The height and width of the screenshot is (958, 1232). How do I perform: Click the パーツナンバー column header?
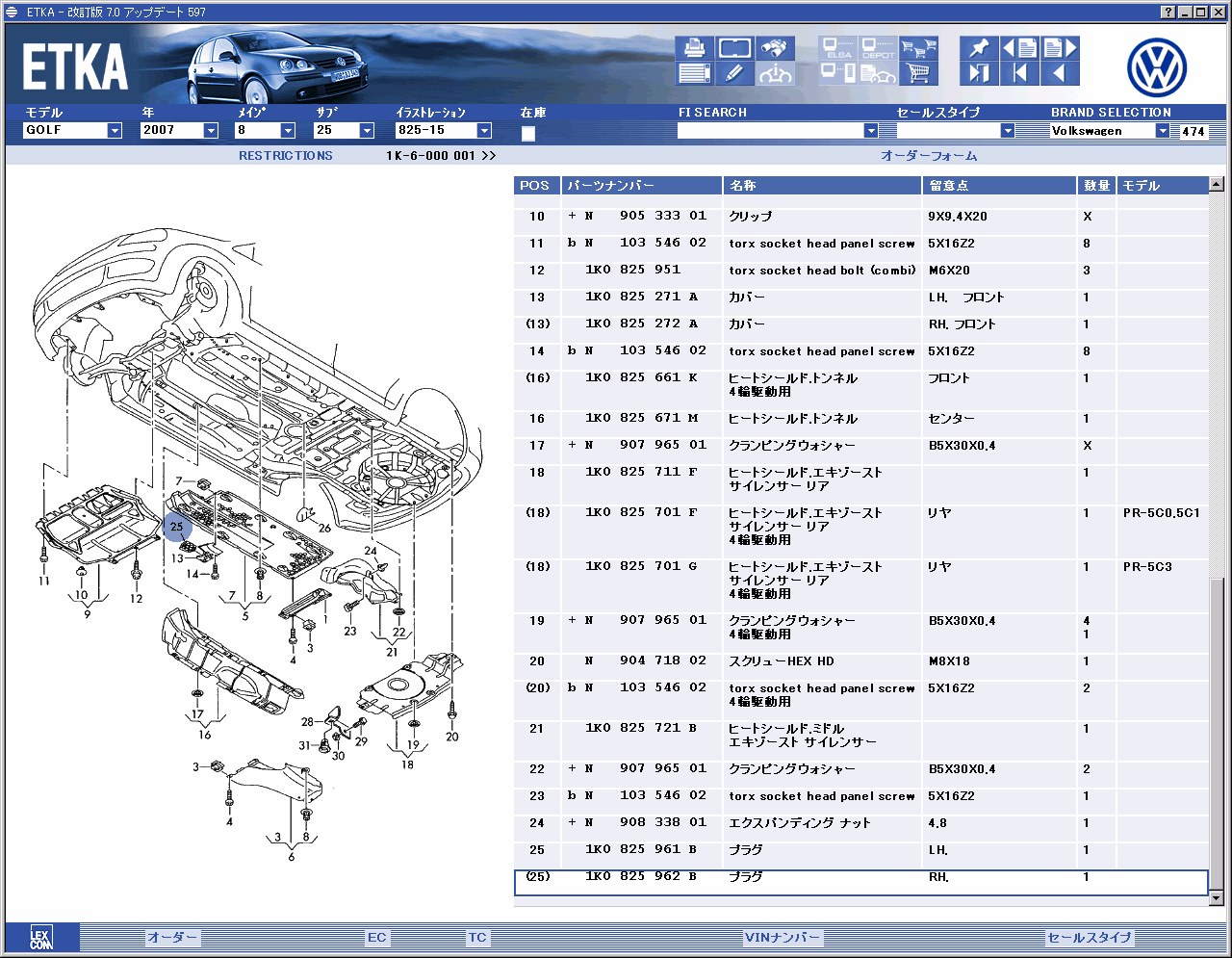(642, 186)
